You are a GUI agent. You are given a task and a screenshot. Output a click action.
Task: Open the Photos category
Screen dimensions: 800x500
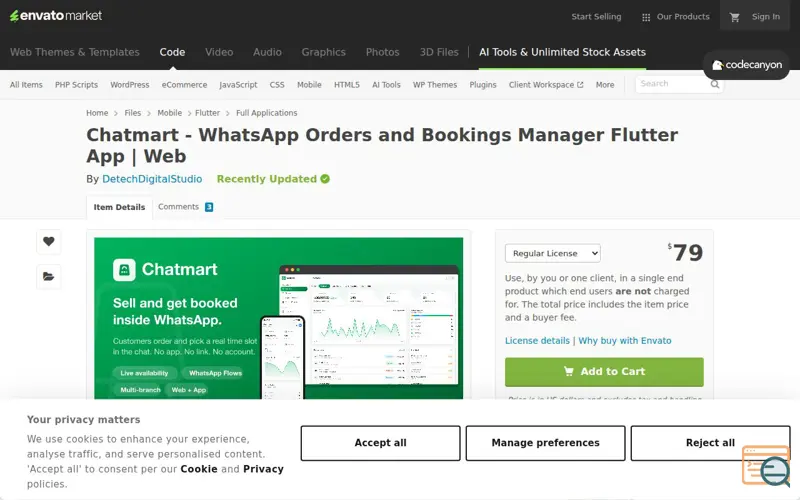[x=382, y=52]
